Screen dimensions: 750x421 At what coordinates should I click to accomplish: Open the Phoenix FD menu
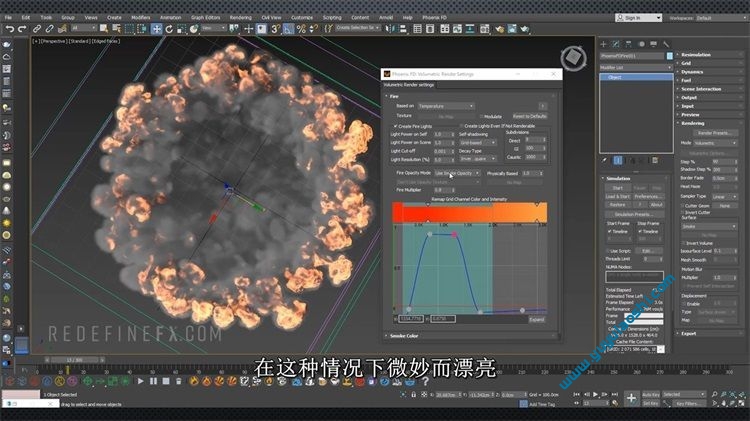pos(434,18)
